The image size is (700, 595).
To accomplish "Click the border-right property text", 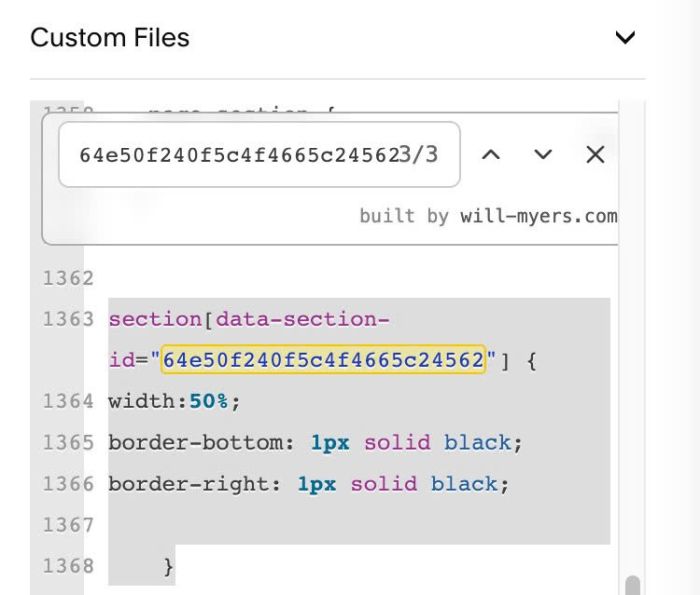I will point(190,484).
